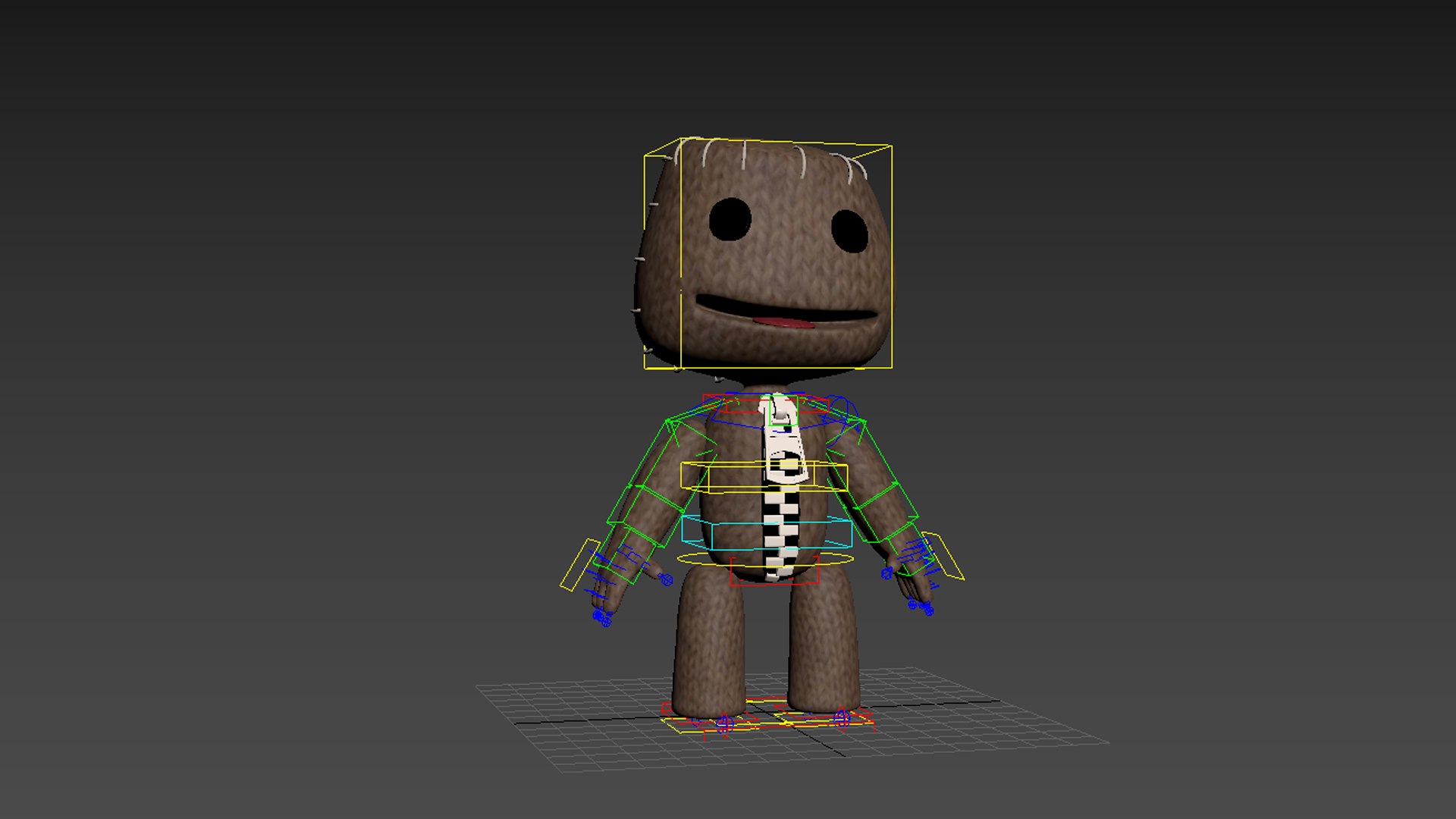This screenshot has height=819, width=1456.
Task: Click the blue fingertip control on viewer's right hand
Action: (923, 607)
